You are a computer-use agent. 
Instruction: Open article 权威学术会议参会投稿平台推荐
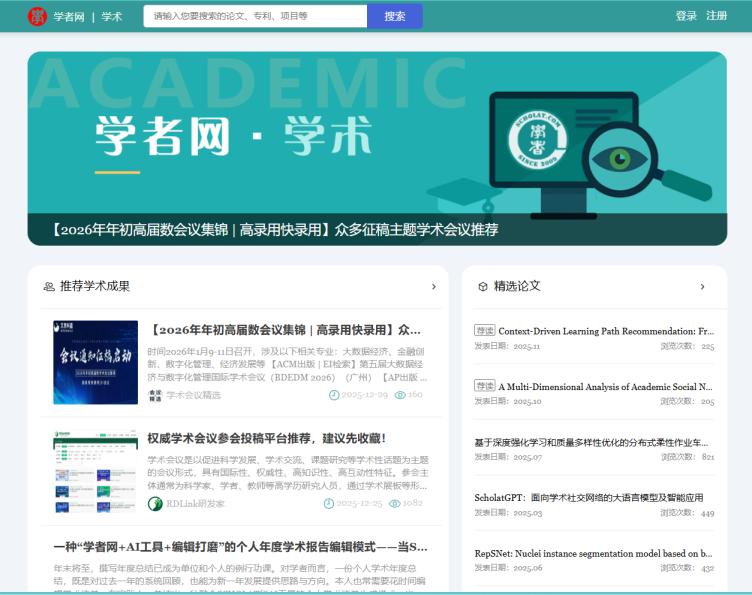[x=266, y=438]
